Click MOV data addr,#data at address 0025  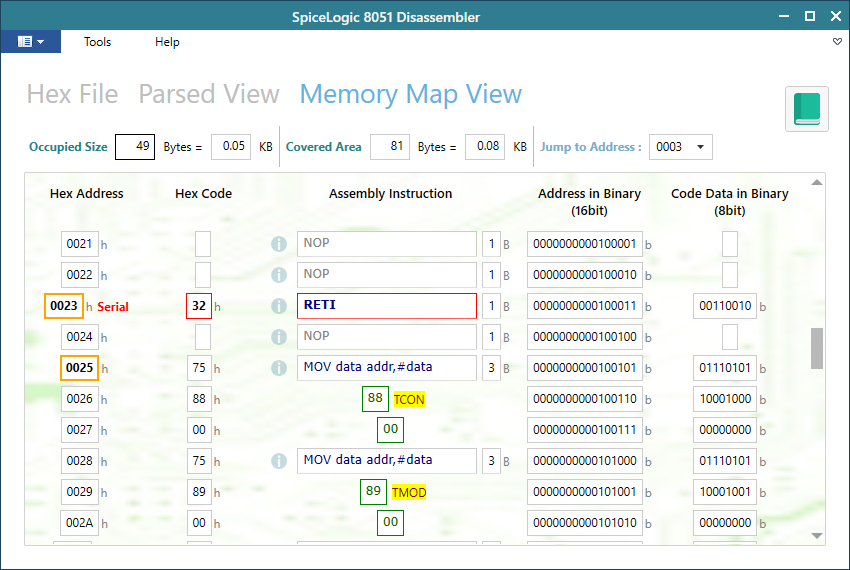(x=387, y=368)
